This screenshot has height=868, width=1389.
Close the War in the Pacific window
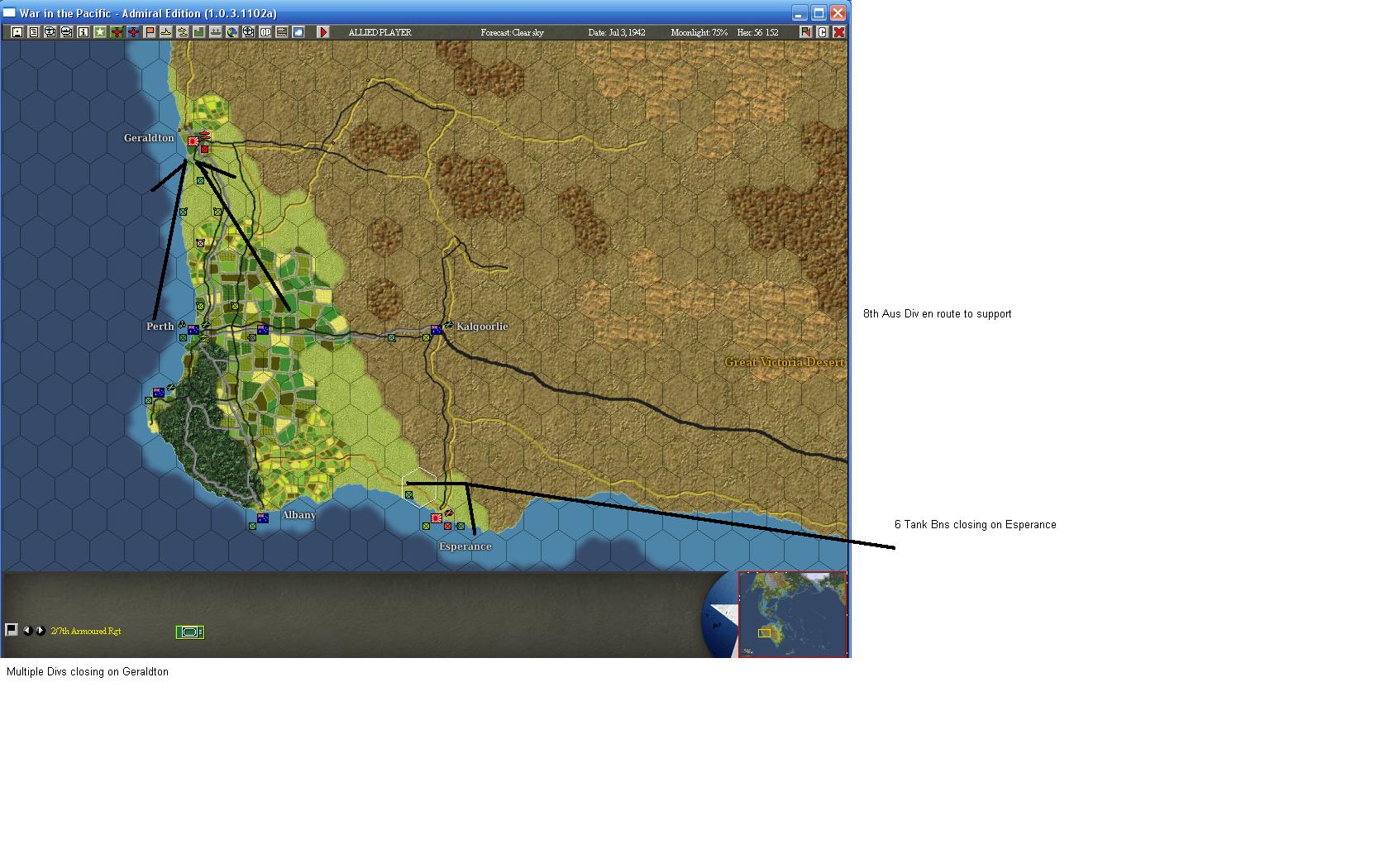[x=838, y=12]
